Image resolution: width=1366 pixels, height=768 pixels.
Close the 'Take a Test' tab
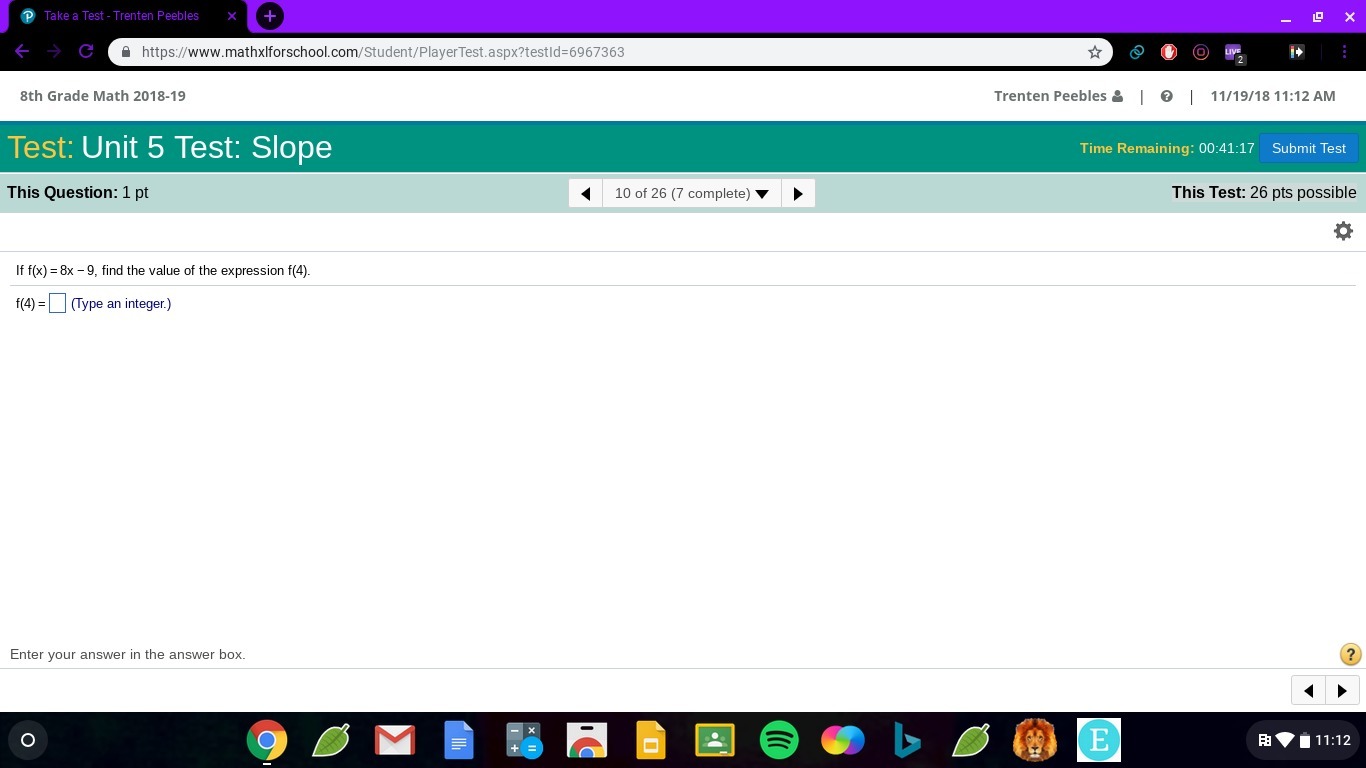pos(232,16)
